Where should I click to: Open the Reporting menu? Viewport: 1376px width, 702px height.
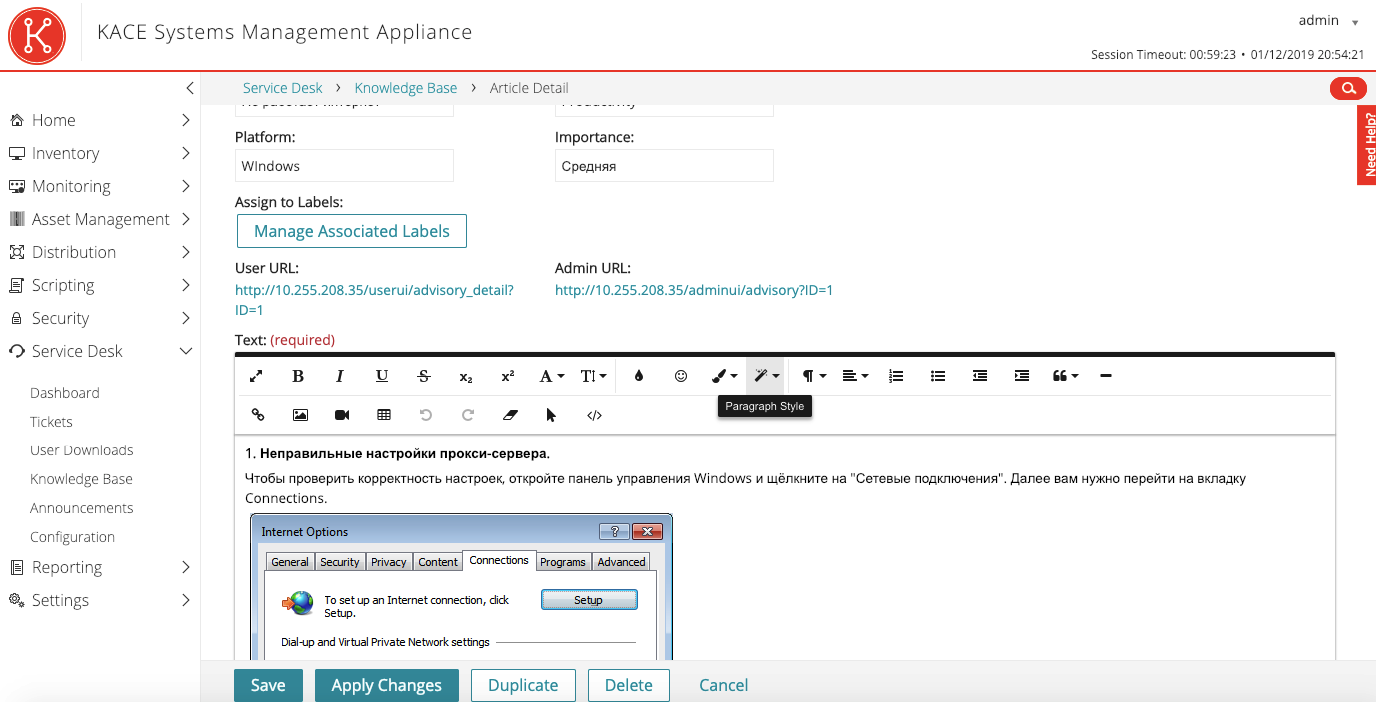100,567
